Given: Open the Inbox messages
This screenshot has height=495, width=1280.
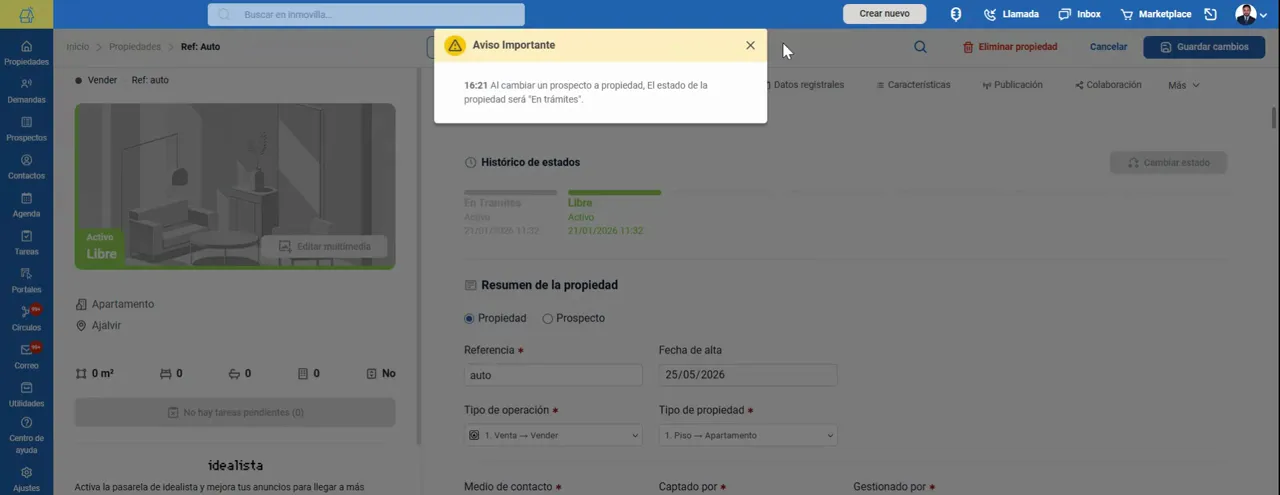Looking at the screenshot, I should [x=1079, y=14].
